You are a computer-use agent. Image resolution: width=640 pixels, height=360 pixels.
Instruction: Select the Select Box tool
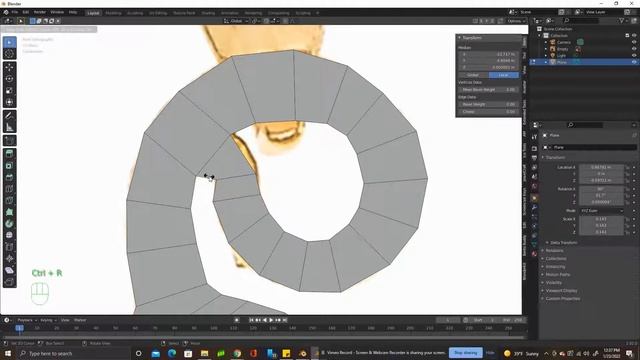point(10,42)
